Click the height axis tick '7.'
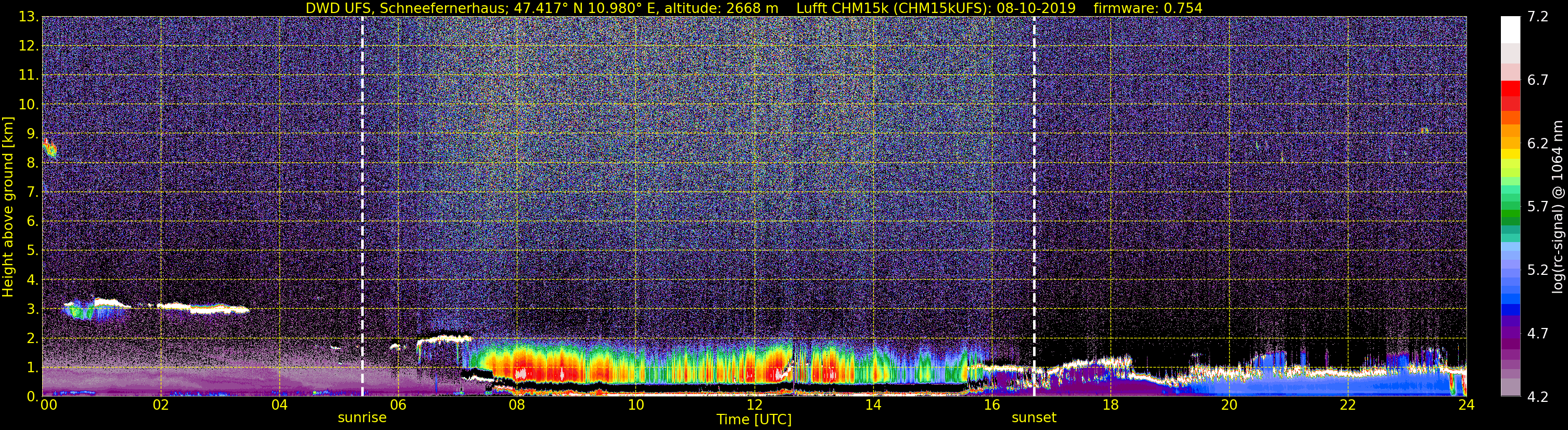 (32, 192)
